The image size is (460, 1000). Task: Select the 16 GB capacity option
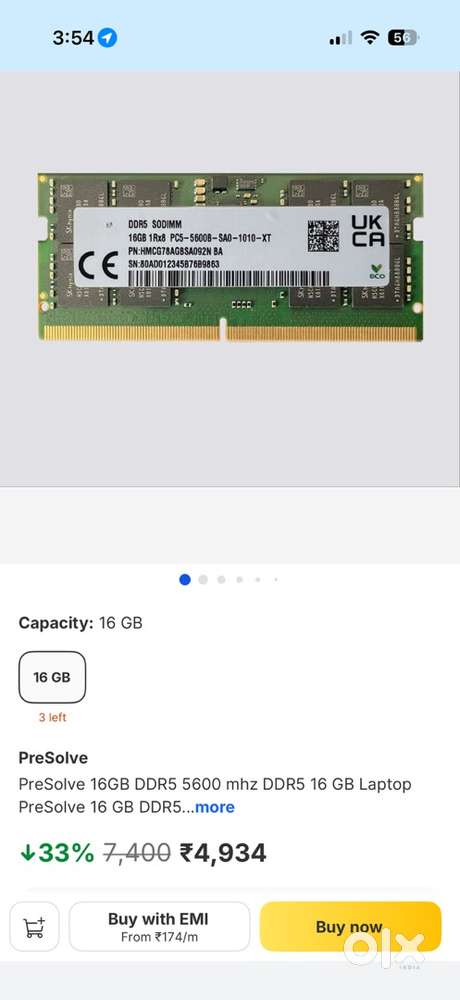tap(52, 677)
